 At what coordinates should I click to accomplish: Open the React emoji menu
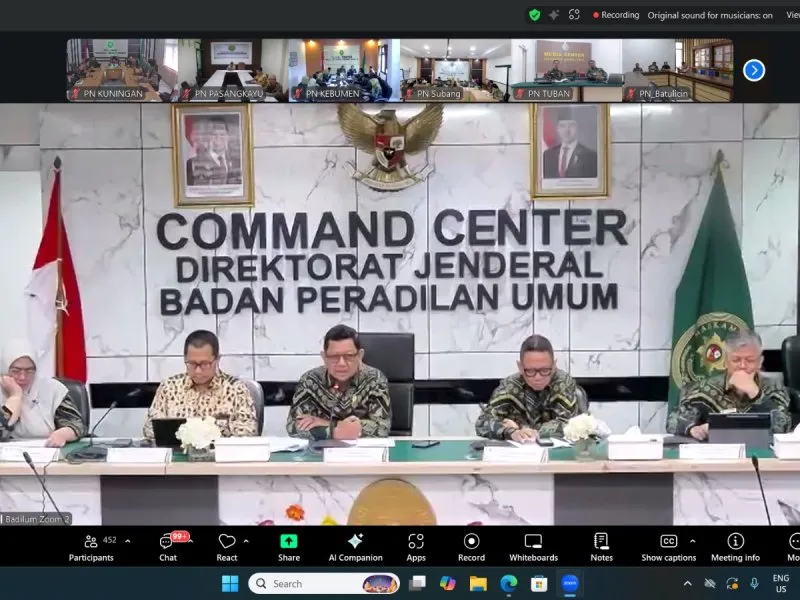227,547
